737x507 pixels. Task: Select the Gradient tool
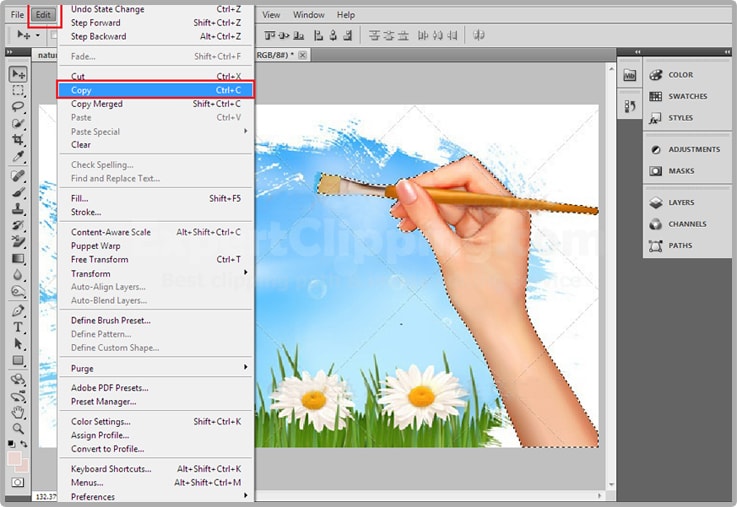(x=18, y=258)
